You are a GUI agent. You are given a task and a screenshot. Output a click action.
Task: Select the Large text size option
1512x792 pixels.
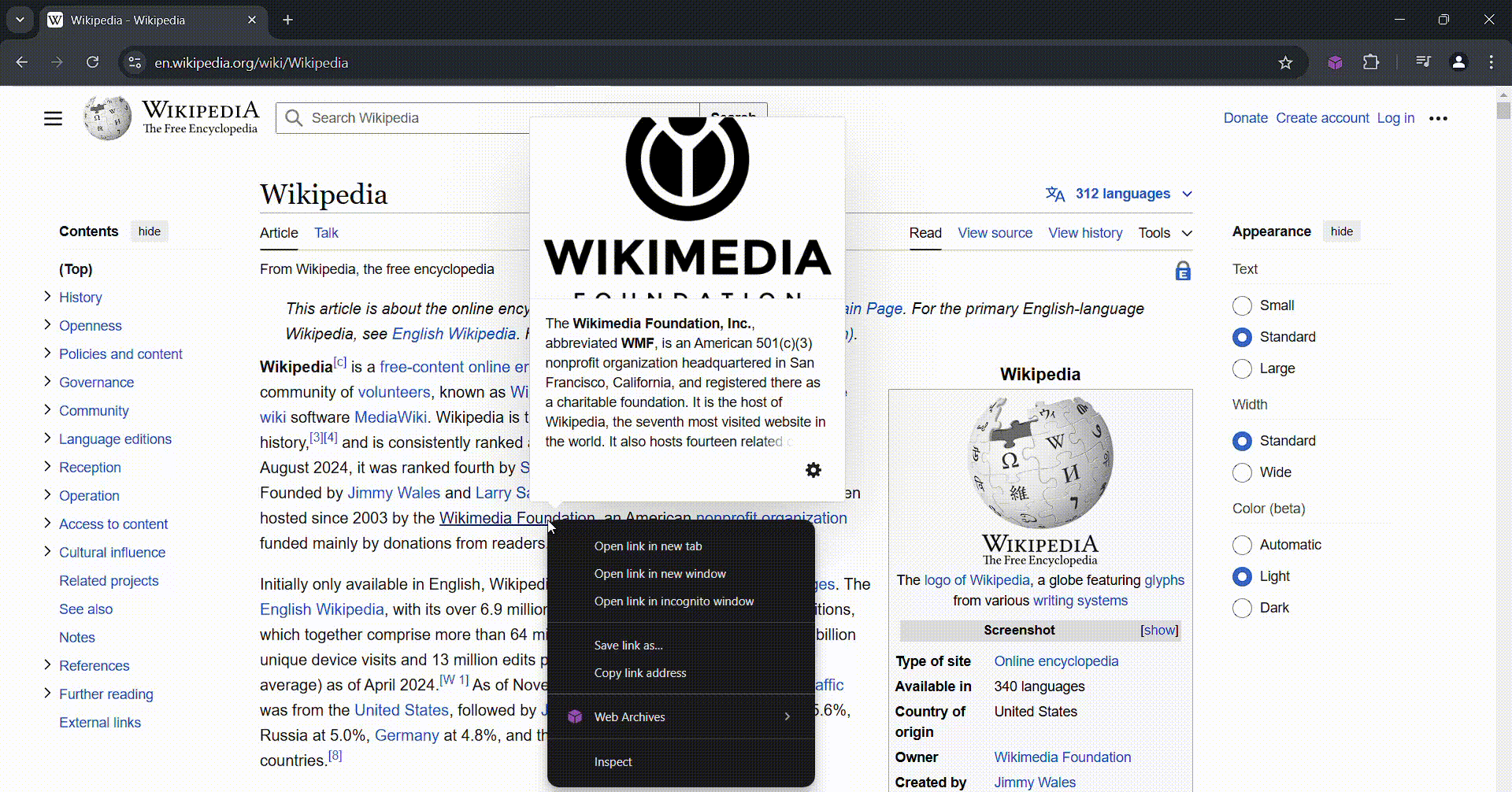(x=1242, y=368)
